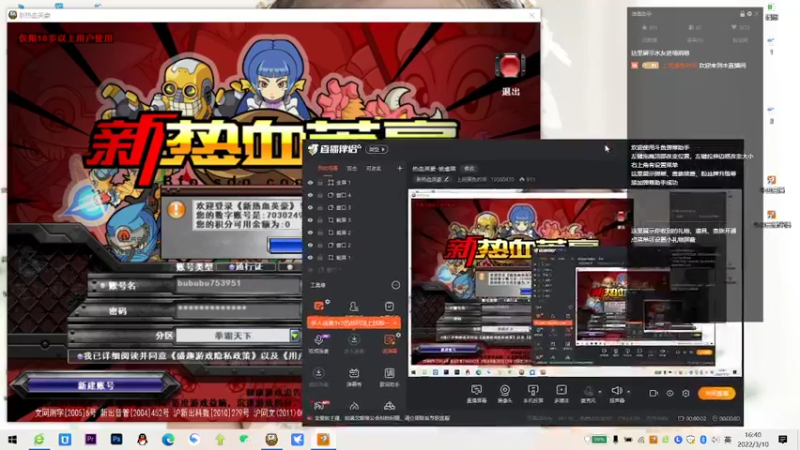This screenshot has height=450, width=800.
Task: Switch to the first orange scene tab
Action: point(328,168)
